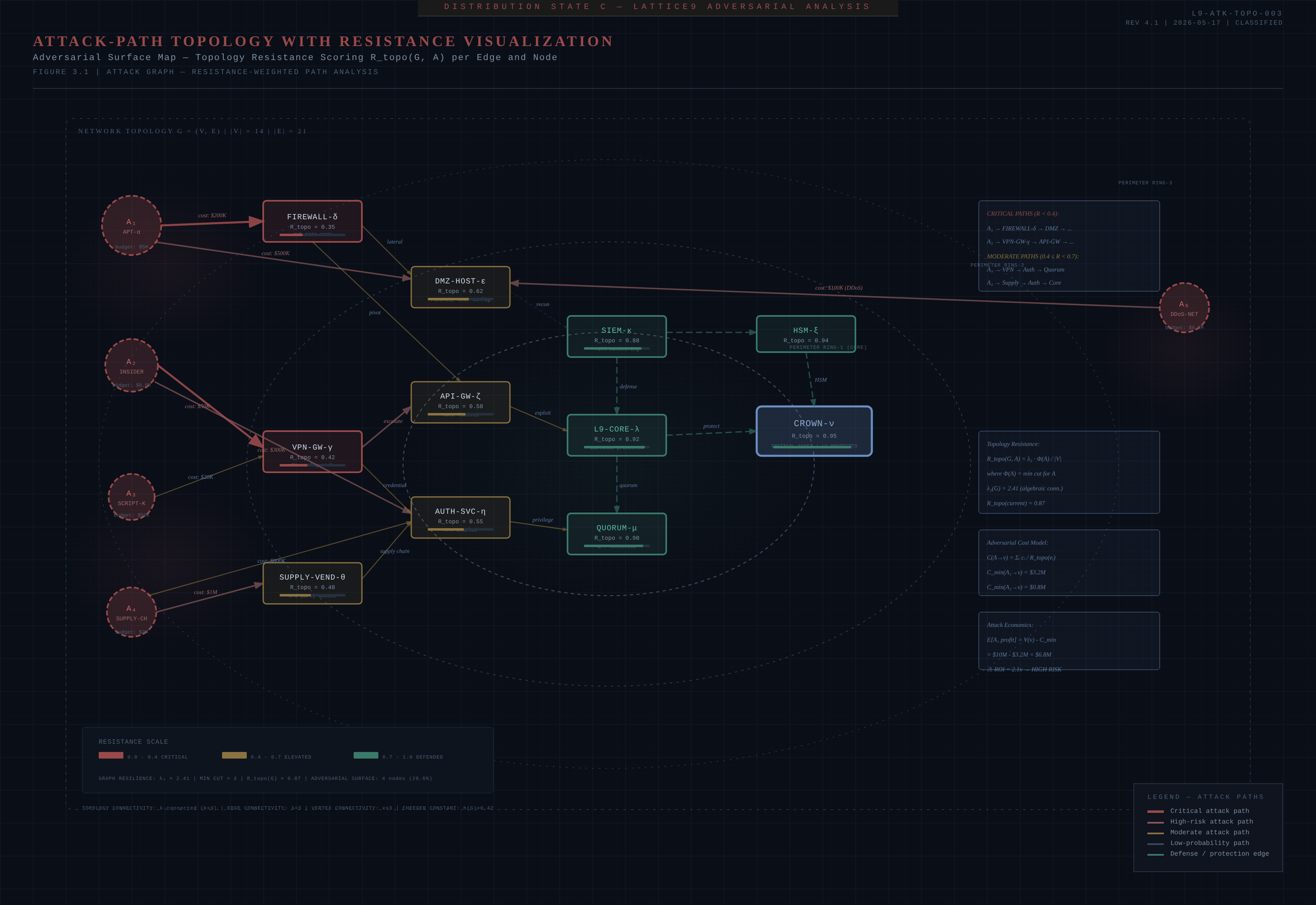Click the "LEGEND — ATTACK PATHS" heading
Image resolution: width=1316 pixels, height=905 pixels.
[x=1205, y=797]
